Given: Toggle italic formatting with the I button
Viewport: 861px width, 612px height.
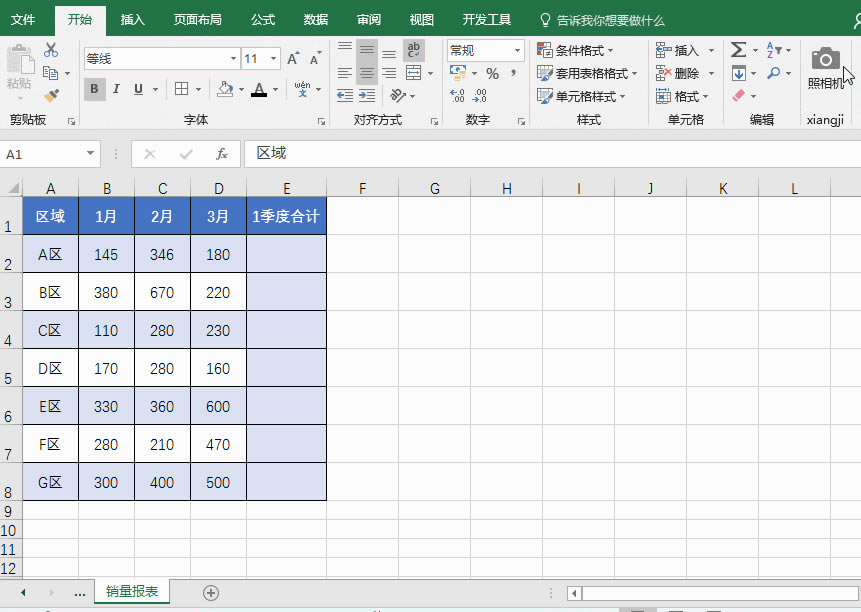Looking at the screenshot, I should 116,89.
